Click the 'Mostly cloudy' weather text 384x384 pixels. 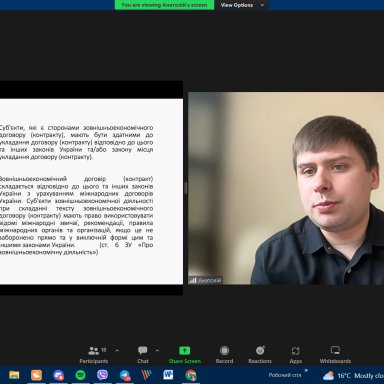coord(369,376)
